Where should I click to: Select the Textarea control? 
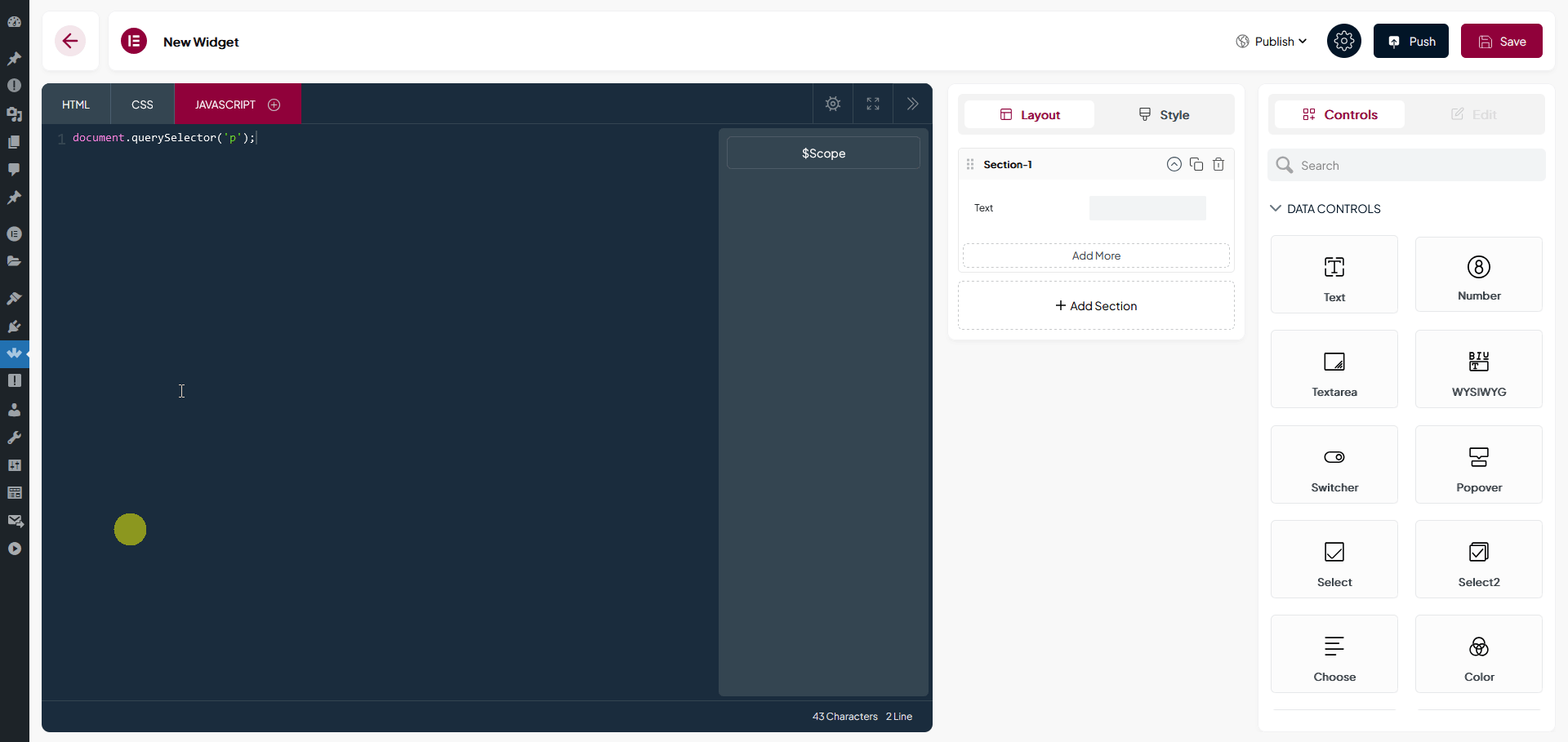1334,369
